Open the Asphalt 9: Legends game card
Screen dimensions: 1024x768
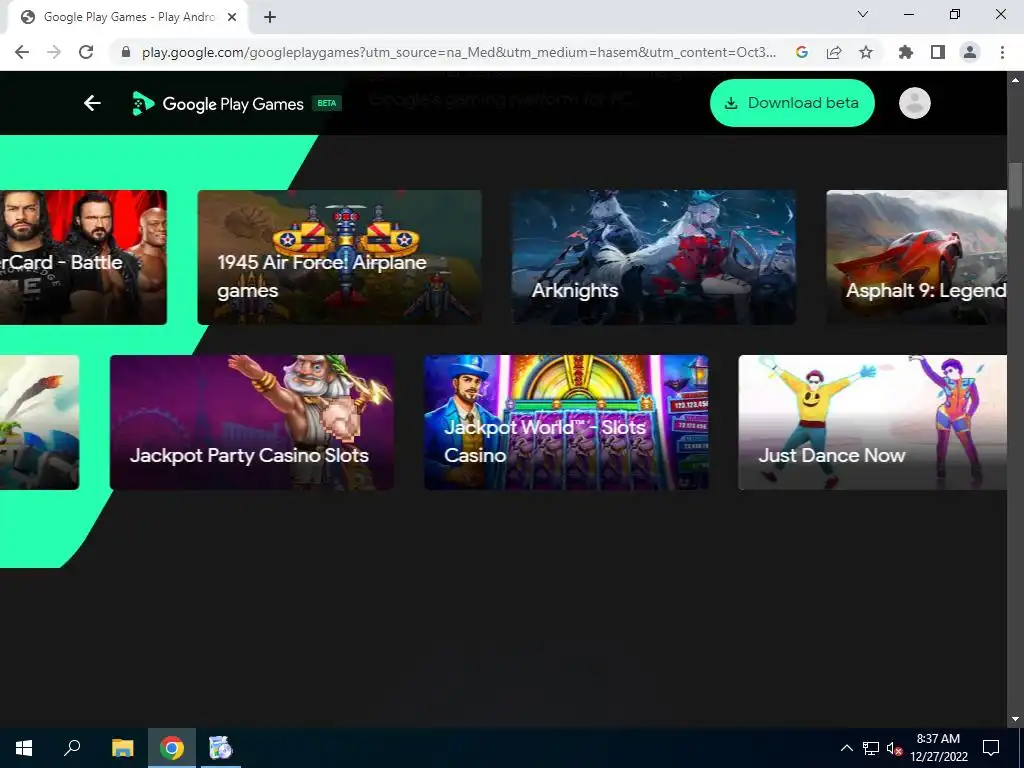tap(916, 257)
